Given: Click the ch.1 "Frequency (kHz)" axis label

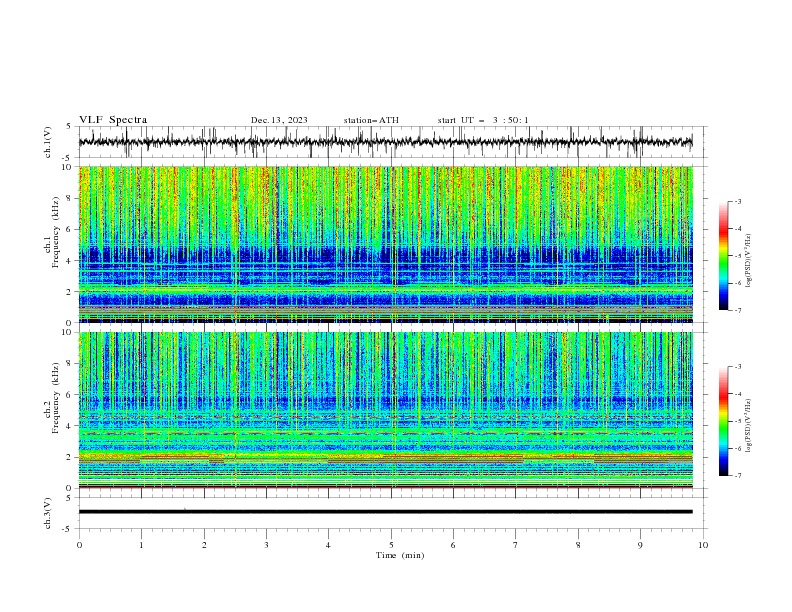Looking at the screenshot, I should (55, 232).
